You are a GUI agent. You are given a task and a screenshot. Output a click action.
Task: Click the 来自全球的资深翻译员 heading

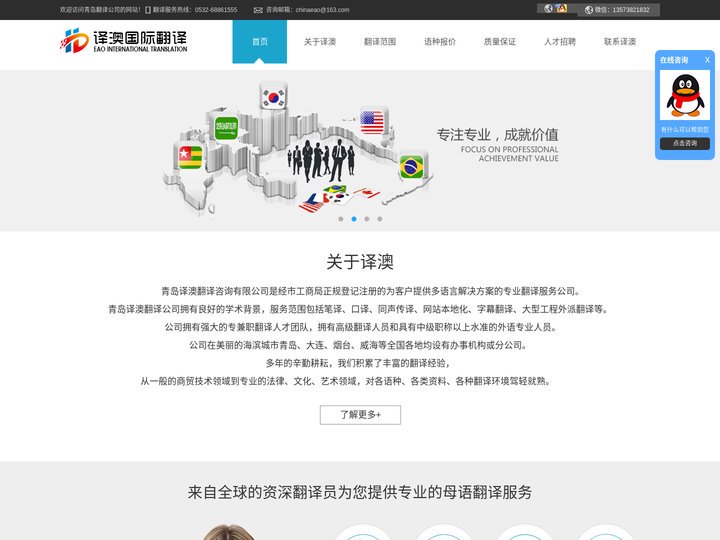(360, 492)
